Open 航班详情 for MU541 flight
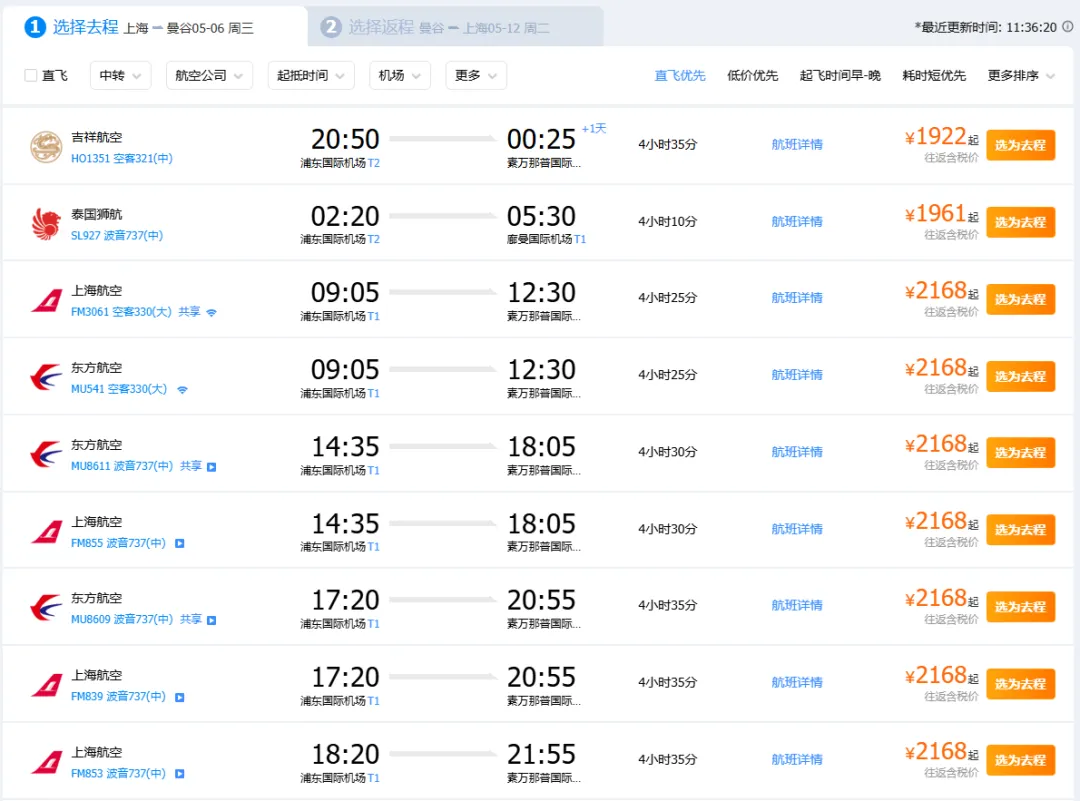This screenshot has height=801, width=1080. click(797, 375)
